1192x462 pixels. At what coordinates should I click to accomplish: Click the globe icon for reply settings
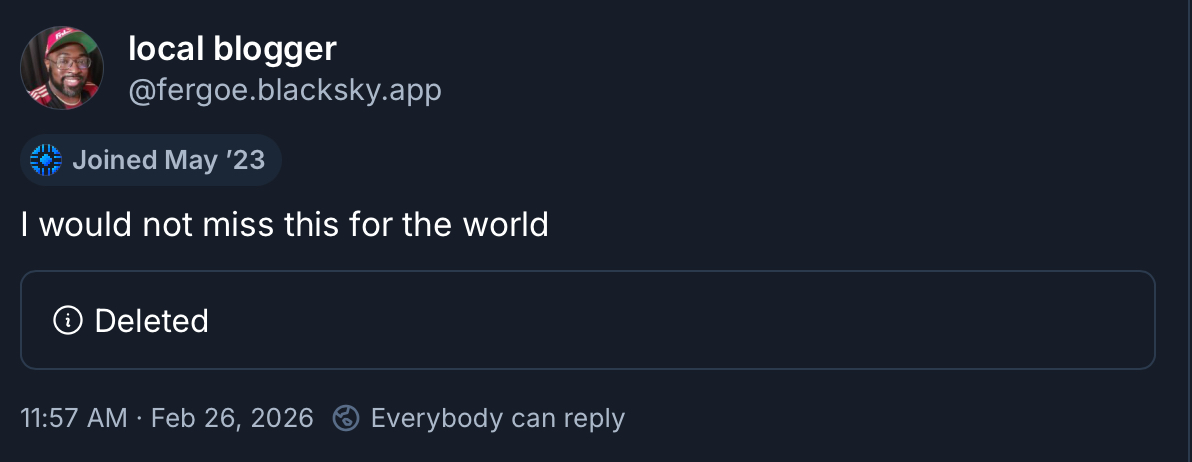346,417
